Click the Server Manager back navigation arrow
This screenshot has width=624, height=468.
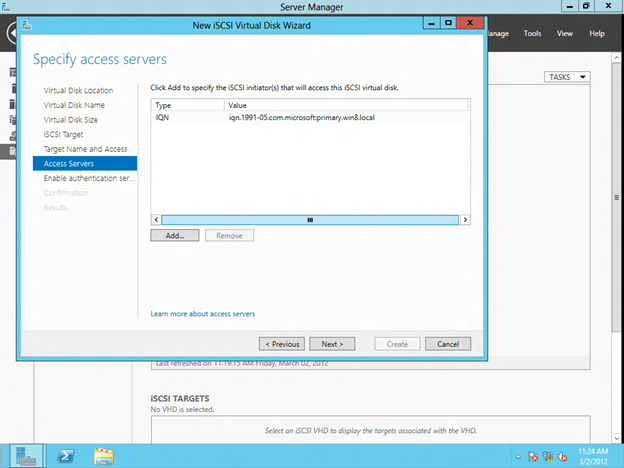(8, 33)
